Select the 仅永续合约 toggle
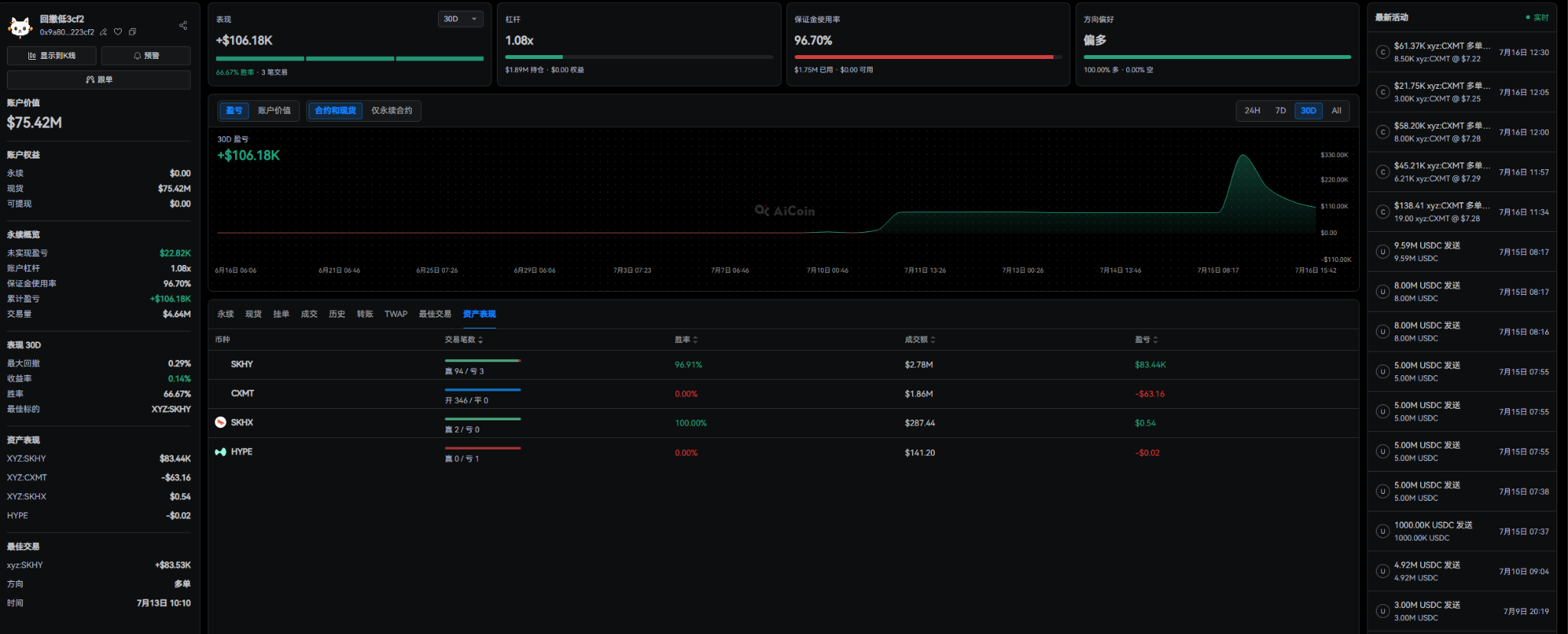This screenshot has height=634, width=1568. coord(391,110)
